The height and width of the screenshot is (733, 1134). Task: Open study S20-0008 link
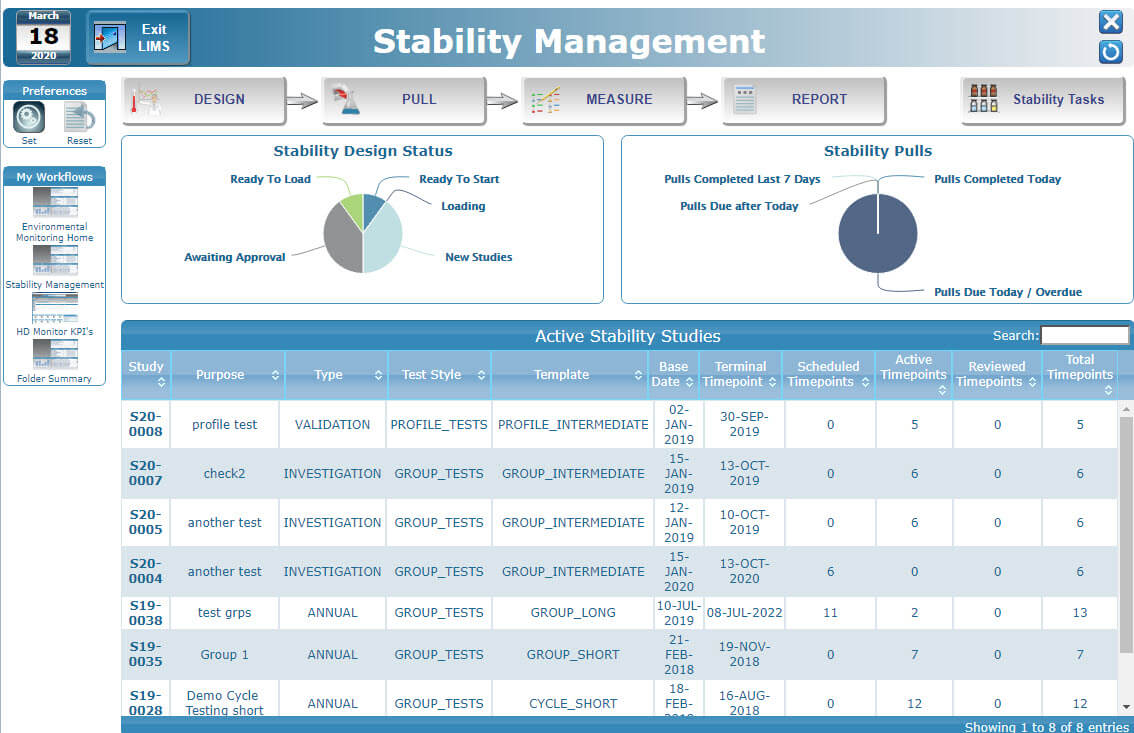[x=146, y=424]
